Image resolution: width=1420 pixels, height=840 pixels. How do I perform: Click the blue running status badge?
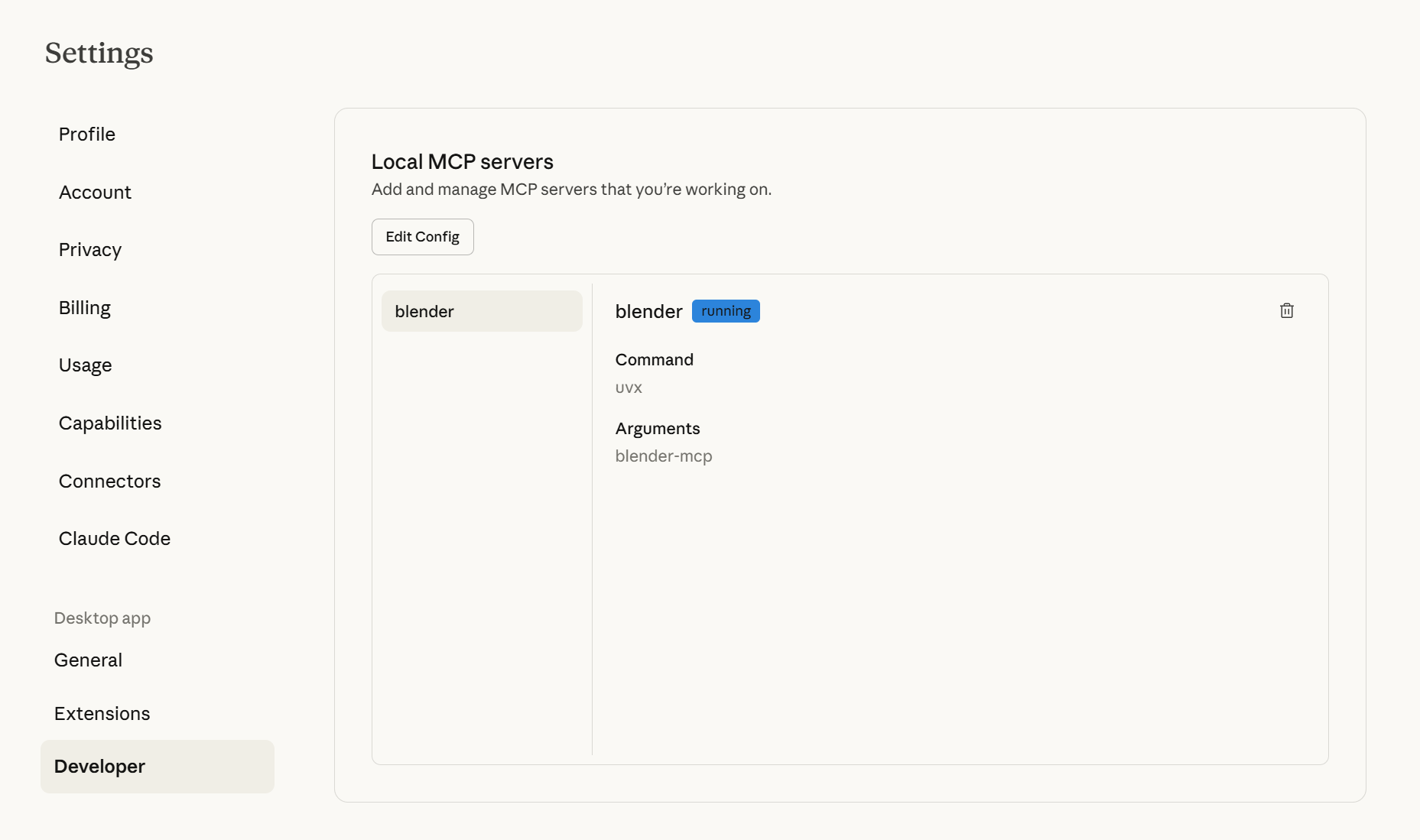coord(726,311)
